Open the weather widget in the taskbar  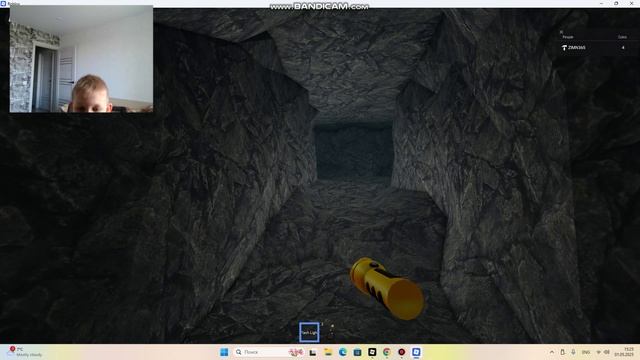(24, 352)
